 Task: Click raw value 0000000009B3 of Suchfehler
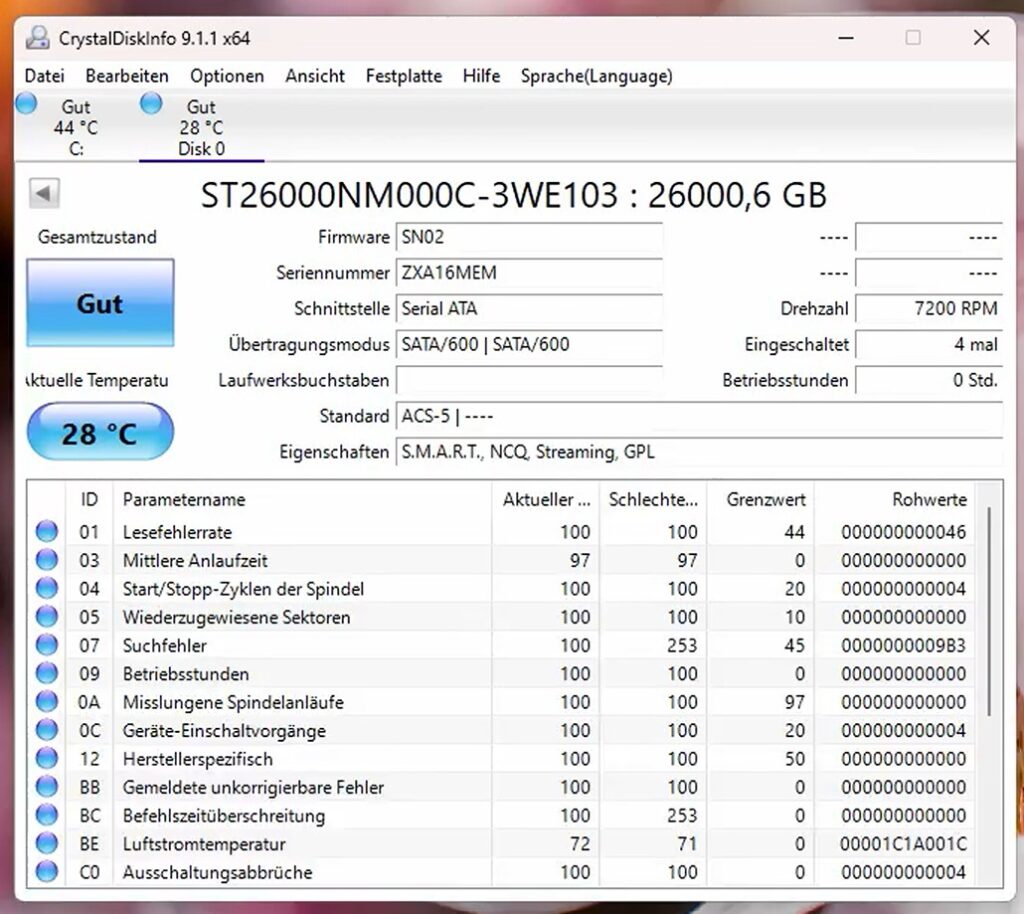tap(903, 646)
